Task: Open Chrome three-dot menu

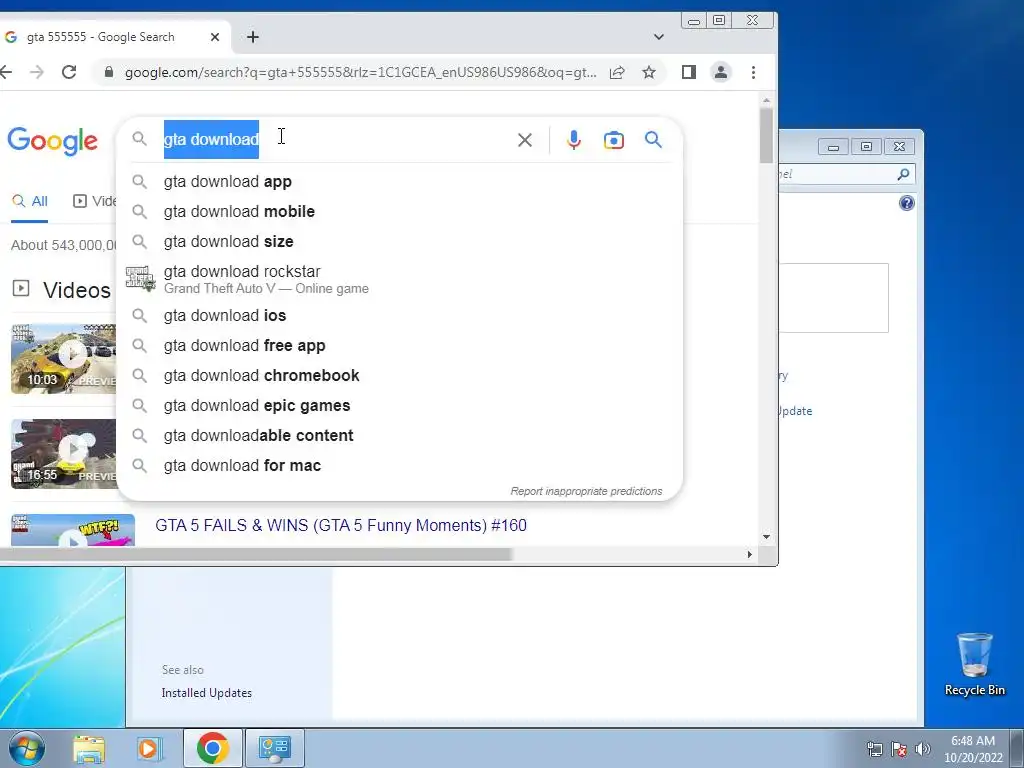Action: 753,72
